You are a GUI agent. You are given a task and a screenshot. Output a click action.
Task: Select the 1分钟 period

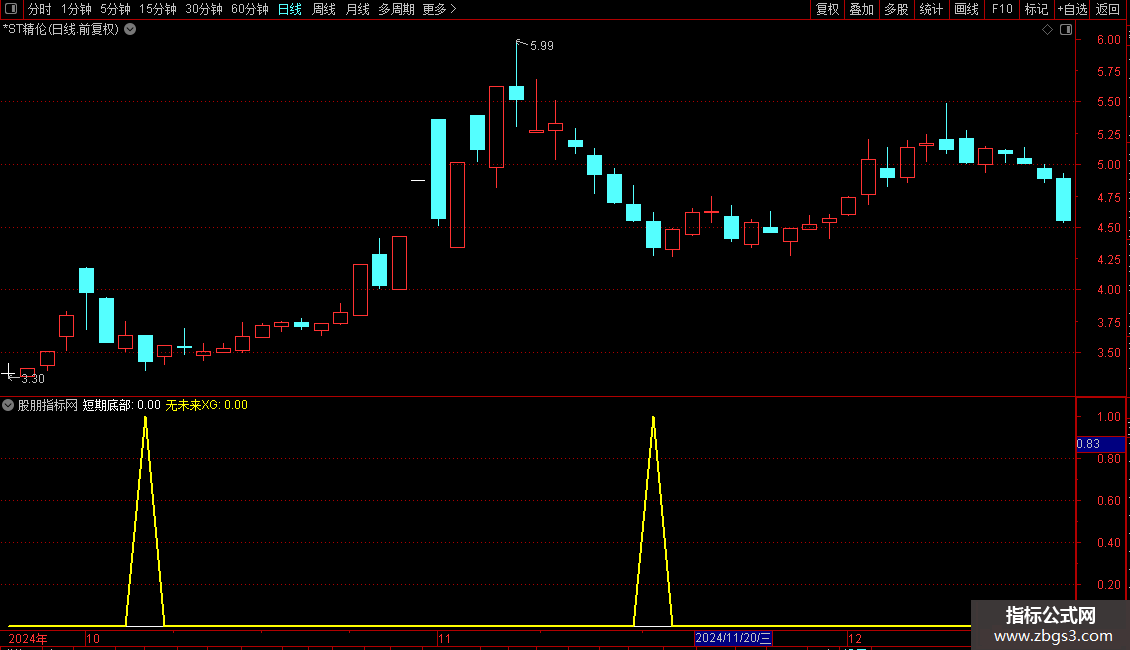[76, 9]
